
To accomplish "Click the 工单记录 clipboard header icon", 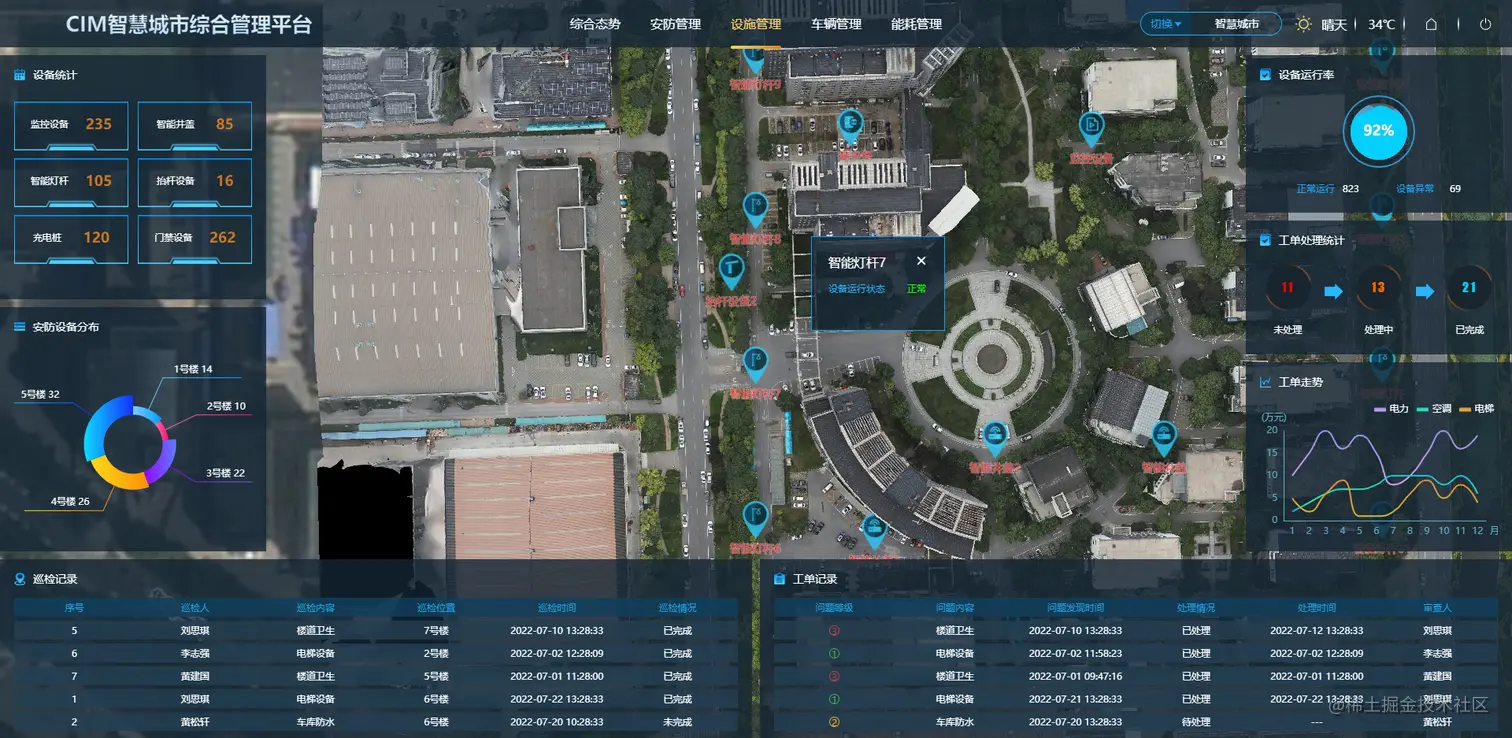I will [779, 579].
